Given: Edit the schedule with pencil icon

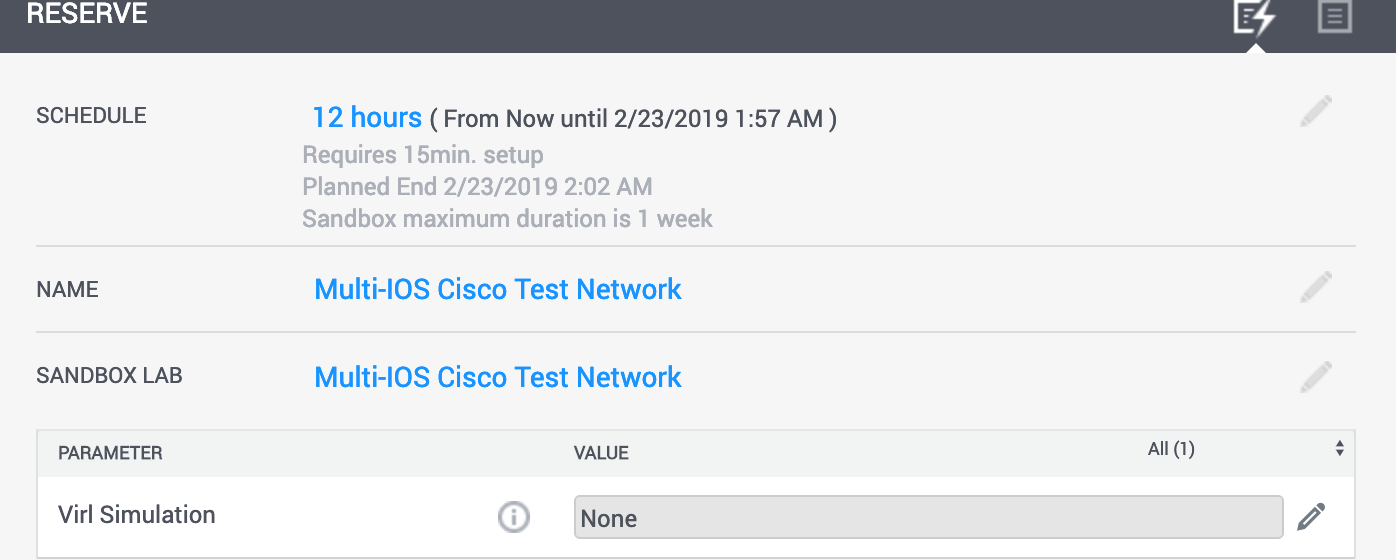Looking at the screenshot, I should tap(1316, 111).
